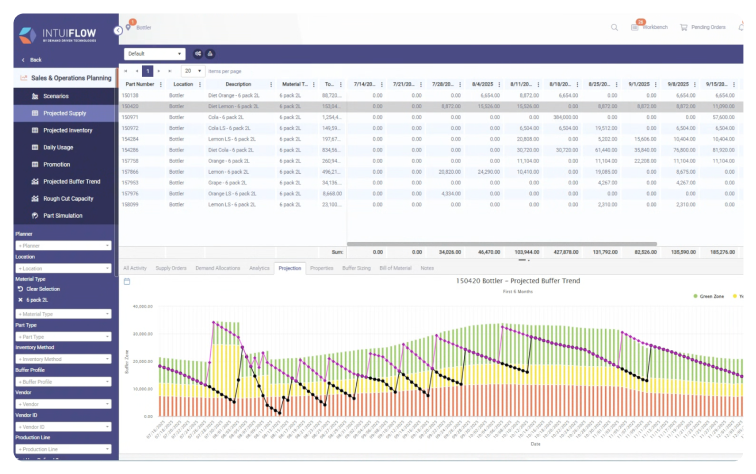Open Location column options menu
Screen dimensions: 756x474
(x=200, y=84)
